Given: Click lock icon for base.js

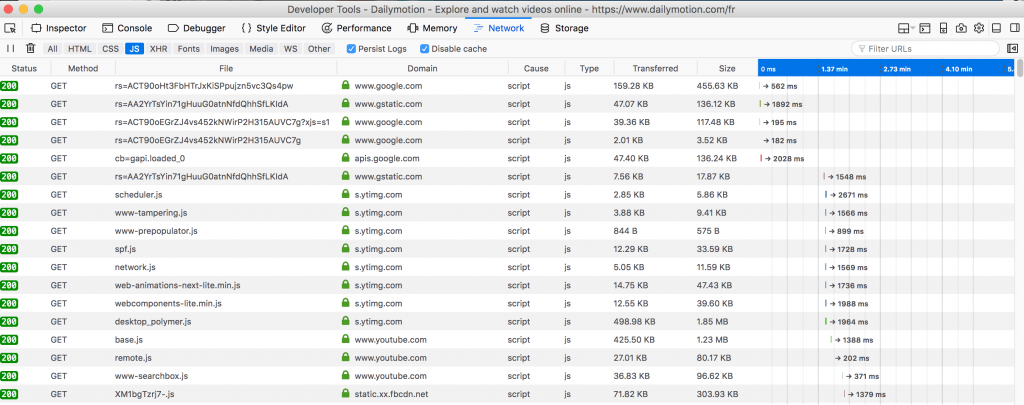Looking at the screenshot, I should (x=345, y=339).
